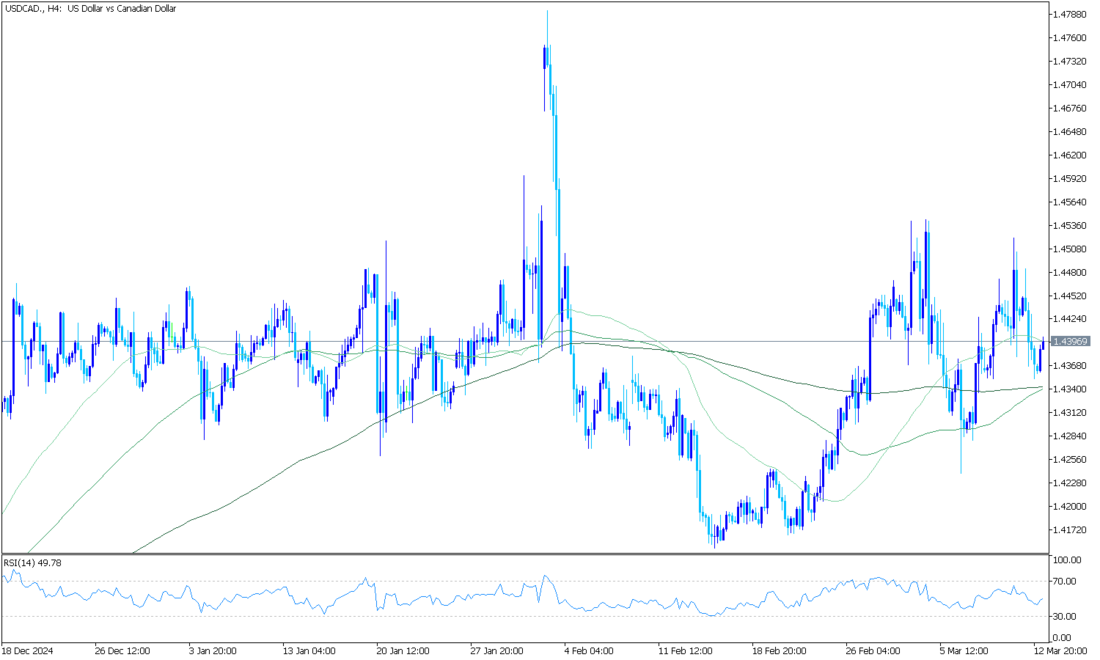Screen dimensions: 1100x660
Task: Click the 11 Feb 12:00 date label
Action: pyautogui.click(x=685, y=650)
